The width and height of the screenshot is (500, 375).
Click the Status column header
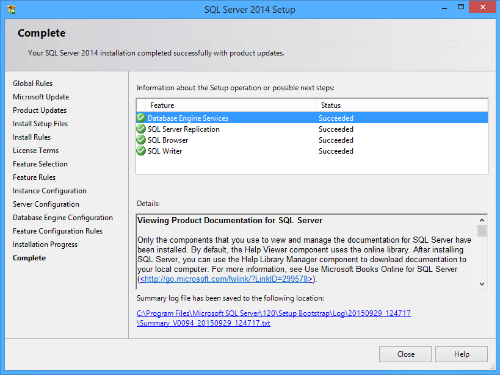pyautogui.click(x=402, y=105)
